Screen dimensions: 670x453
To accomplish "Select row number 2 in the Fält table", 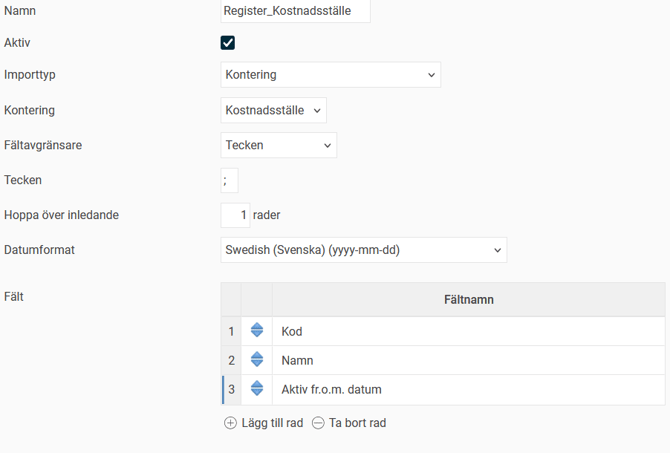I will click(231, 360).
